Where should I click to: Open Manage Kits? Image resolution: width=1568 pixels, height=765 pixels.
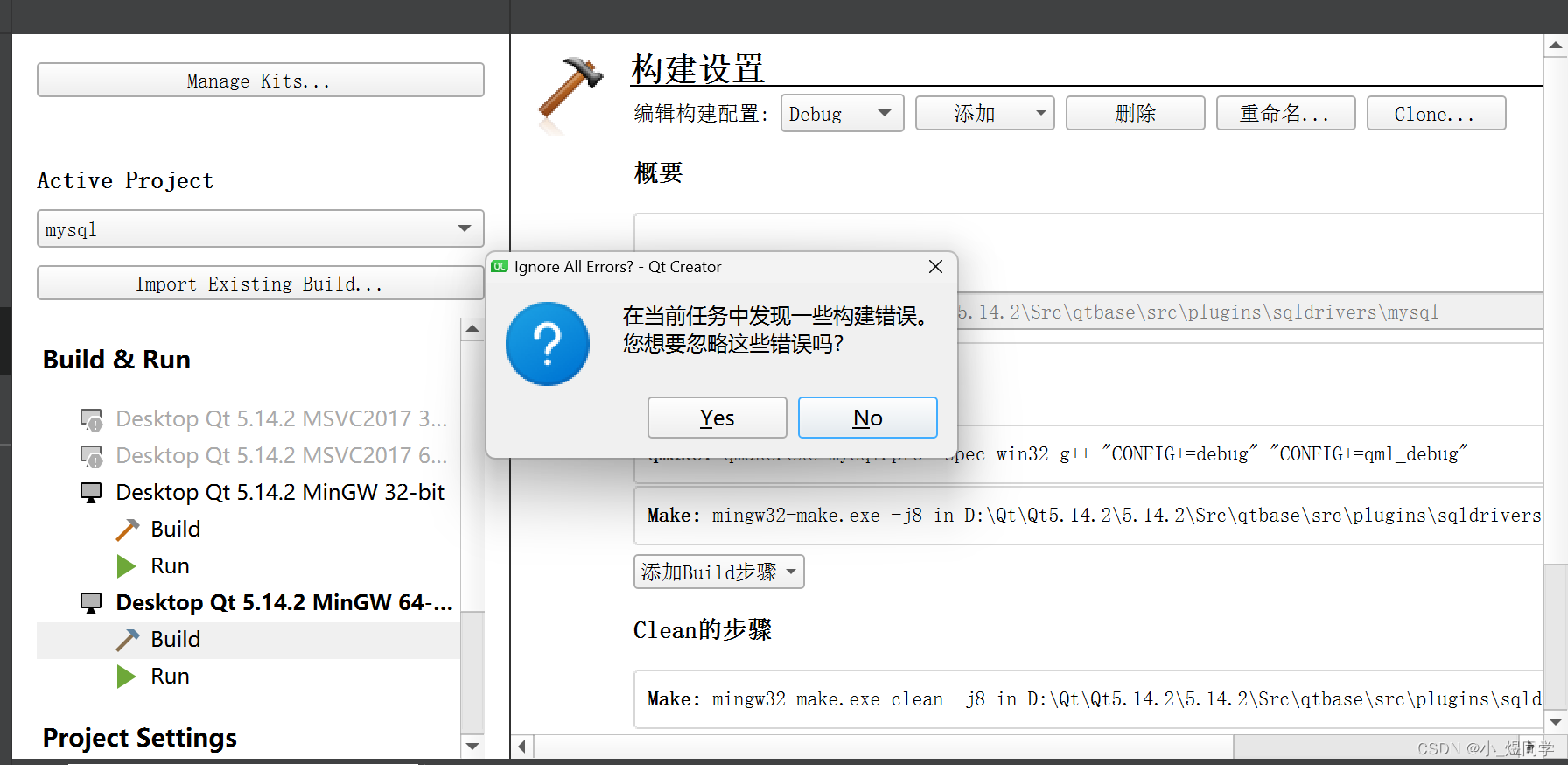[x=260, y=80]
